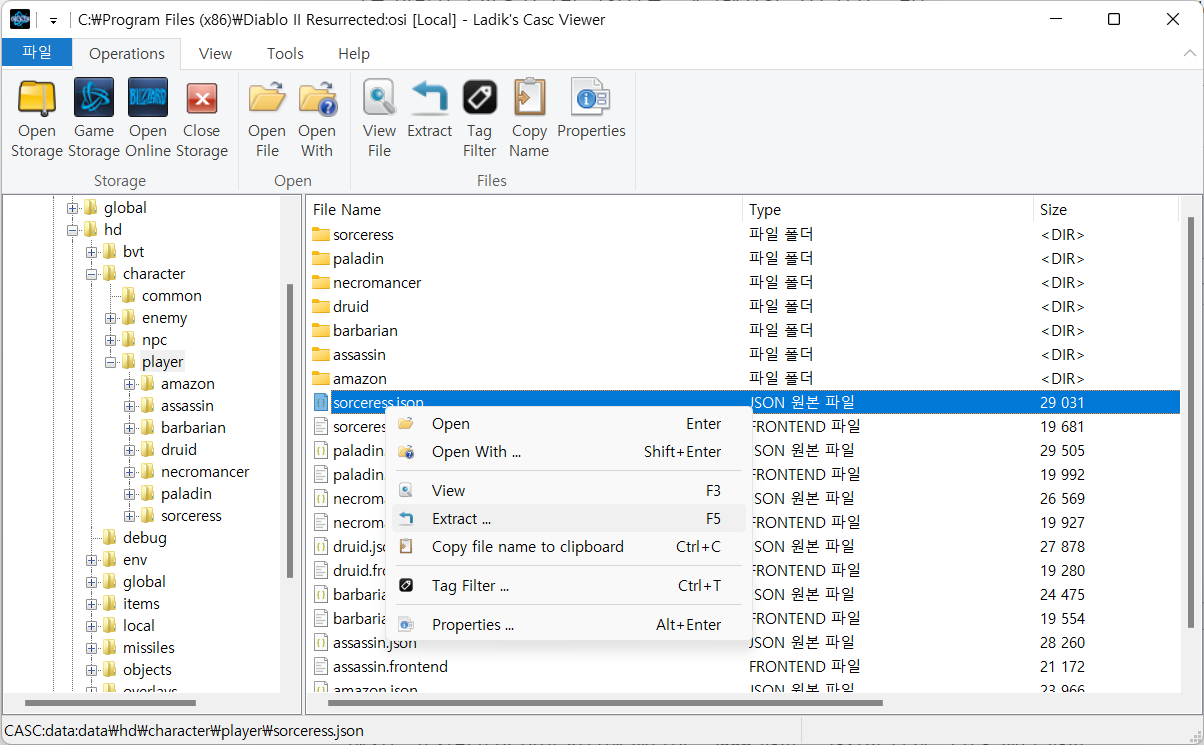Sort by the File Name column header
Viewport: 1204px width, 745px height.
point(524,210)
